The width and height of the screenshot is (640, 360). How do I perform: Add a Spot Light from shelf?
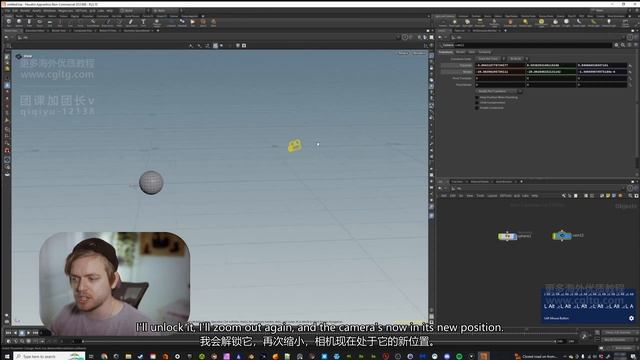coord(467,23)
